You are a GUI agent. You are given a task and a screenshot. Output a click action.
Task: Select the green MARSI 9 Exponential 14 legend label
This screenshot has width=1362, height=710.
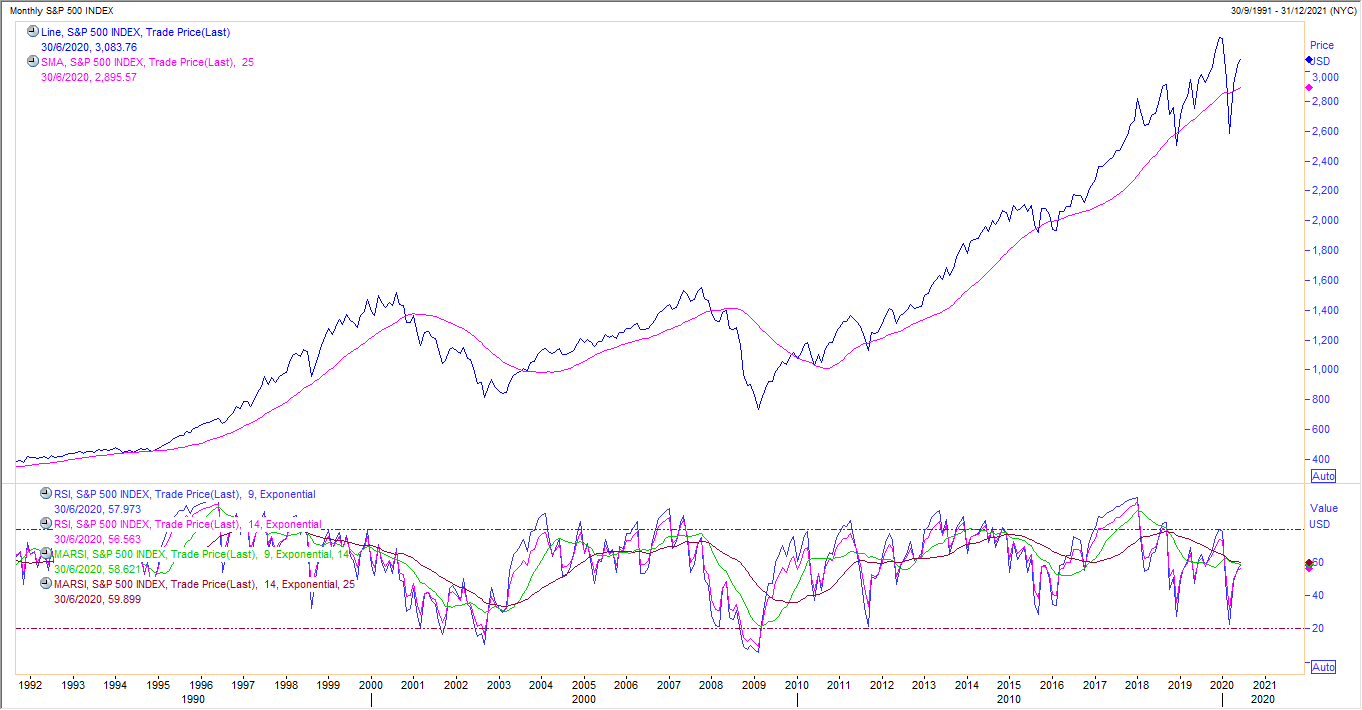click(202, 553)
